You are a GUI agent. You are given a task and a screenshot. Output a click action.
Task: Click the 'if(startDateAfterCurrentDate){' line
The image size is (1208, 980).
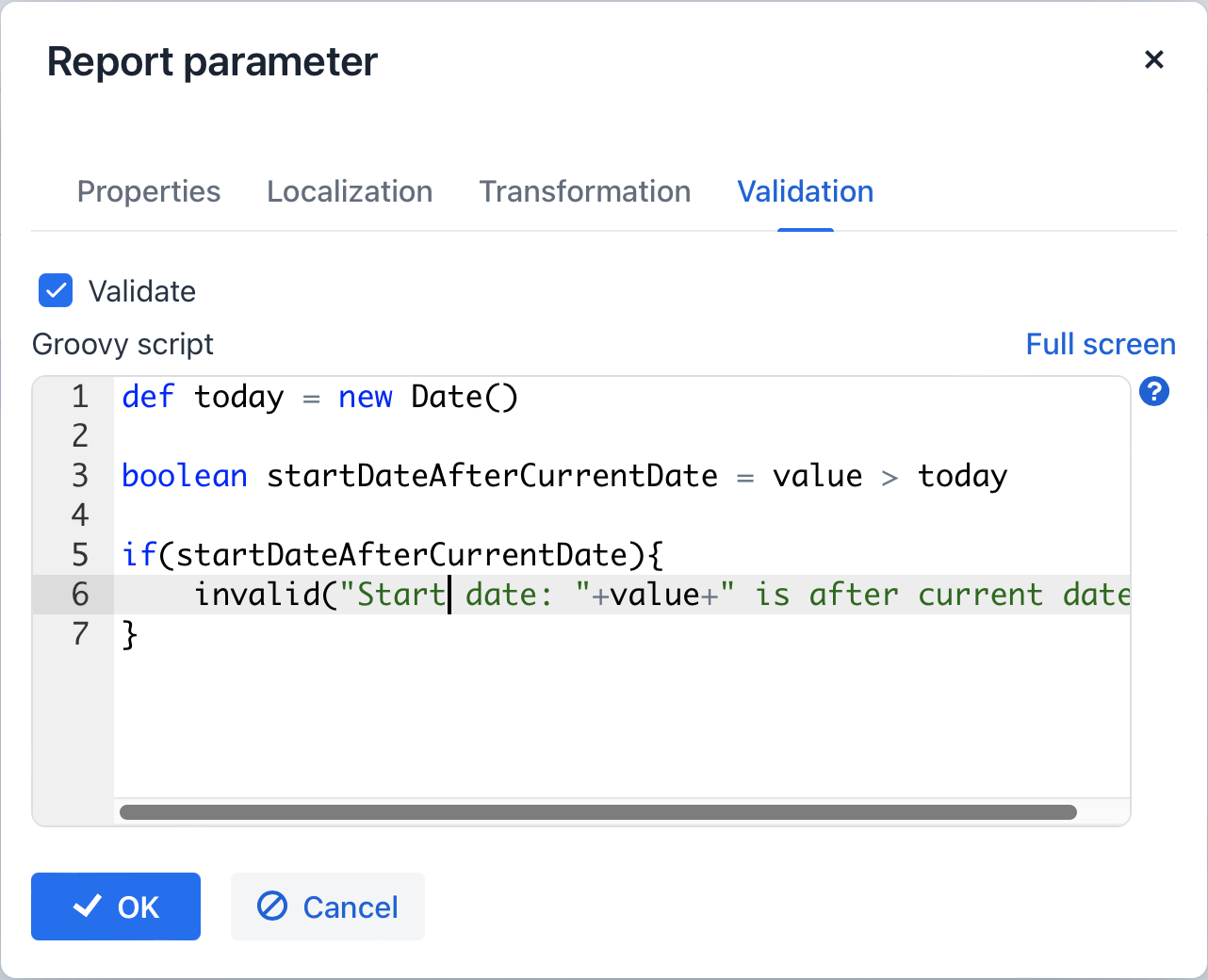tap(393, 555)
